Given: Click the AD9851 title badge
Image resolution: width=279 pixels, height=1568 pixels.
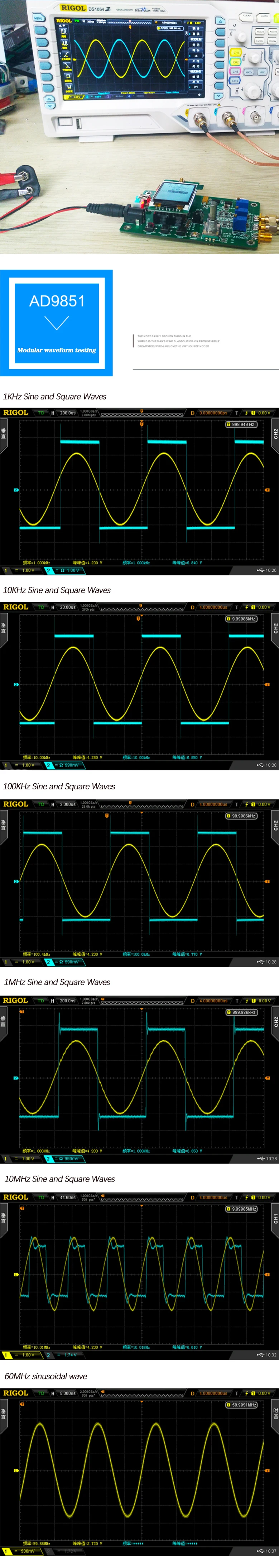Looking at the screenshot, I should coord(57,323).
